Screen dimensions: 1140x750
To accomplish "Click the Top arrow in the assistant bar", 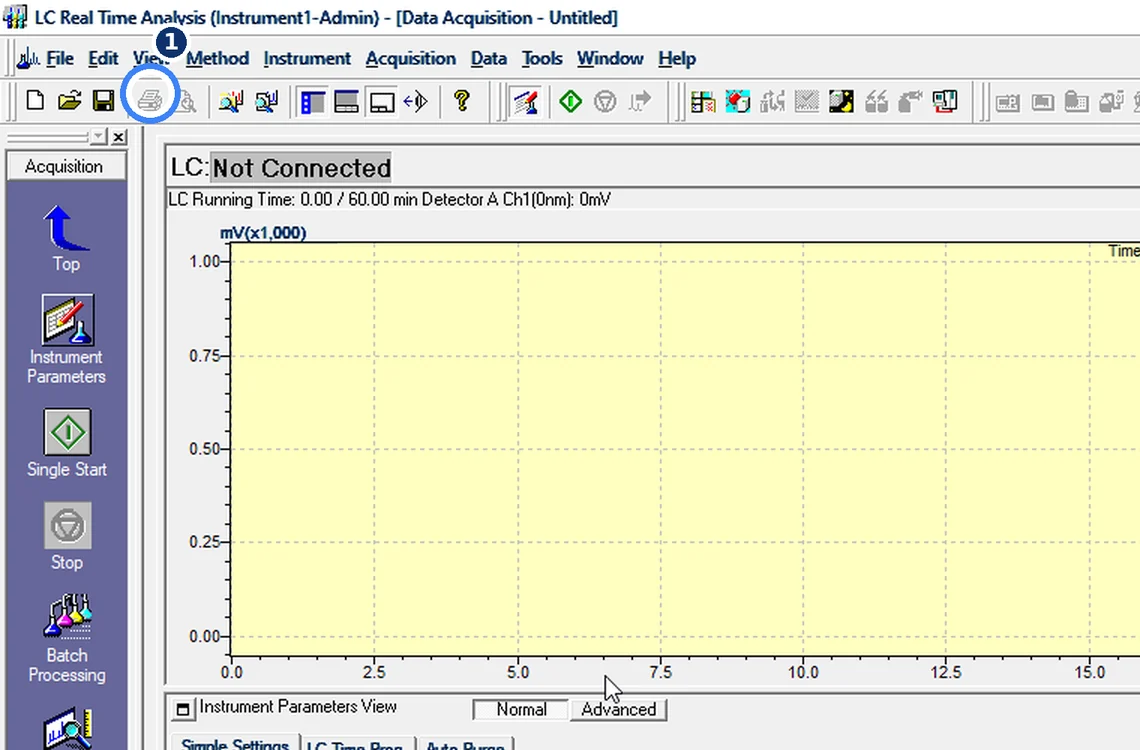I will pyautogui.click(x=66, y=238).
